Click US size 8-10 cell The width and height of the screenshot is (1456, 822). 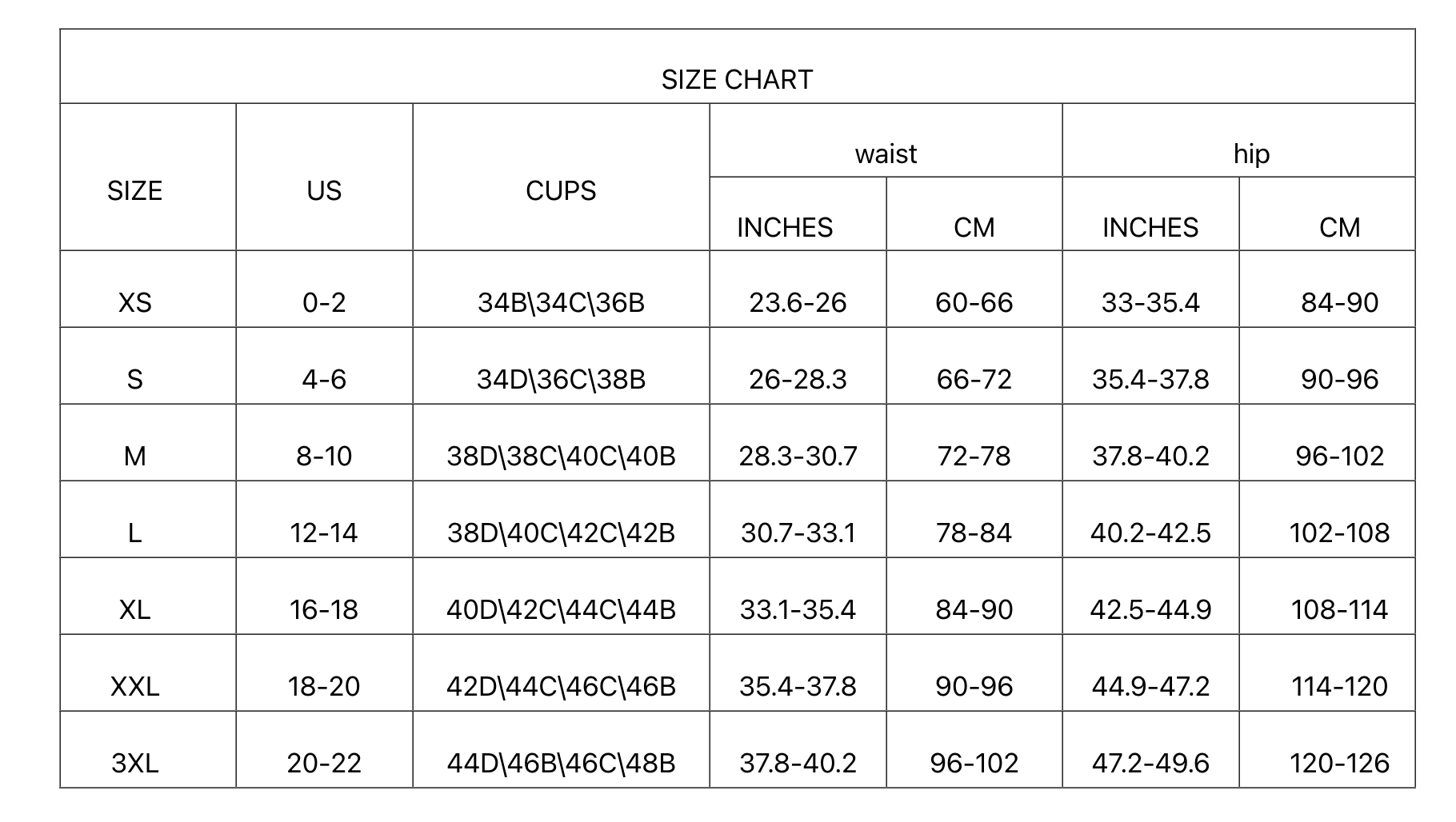click(x=324, y=456)
